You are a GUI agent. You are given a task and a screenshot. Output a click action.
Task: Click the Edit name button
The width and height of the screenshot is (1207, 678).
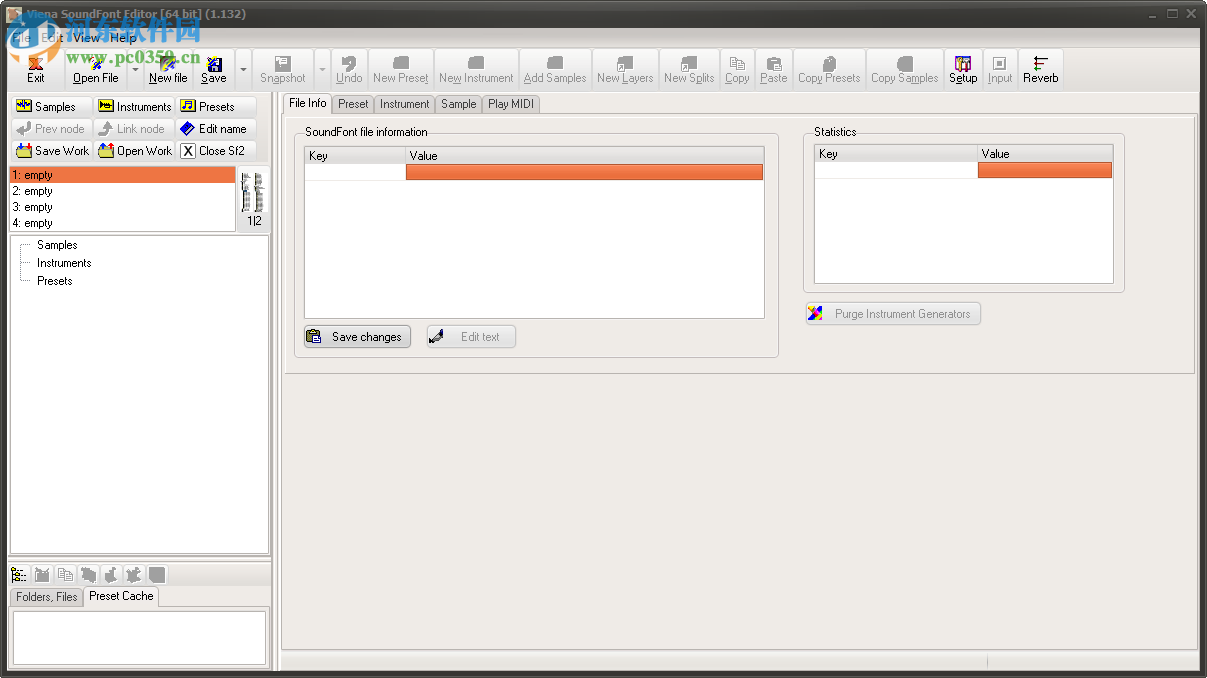[216, 128]
